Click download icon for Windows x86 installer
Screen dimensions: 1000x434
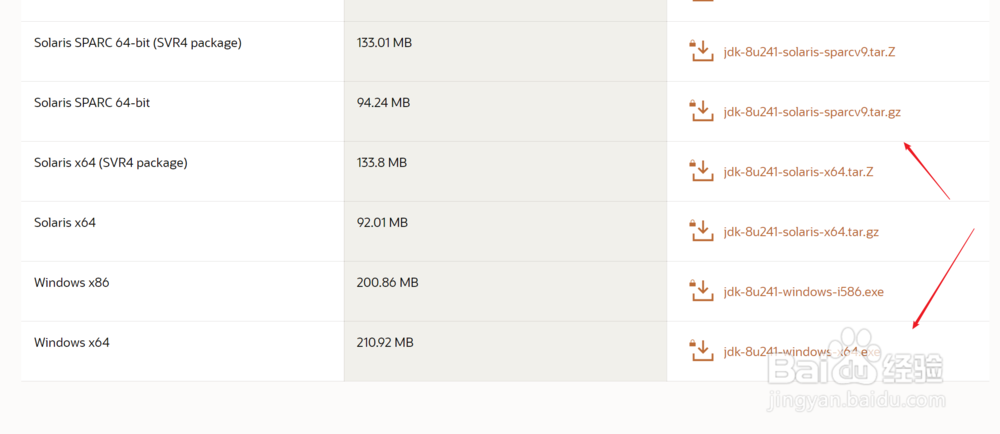click(700, 291)
